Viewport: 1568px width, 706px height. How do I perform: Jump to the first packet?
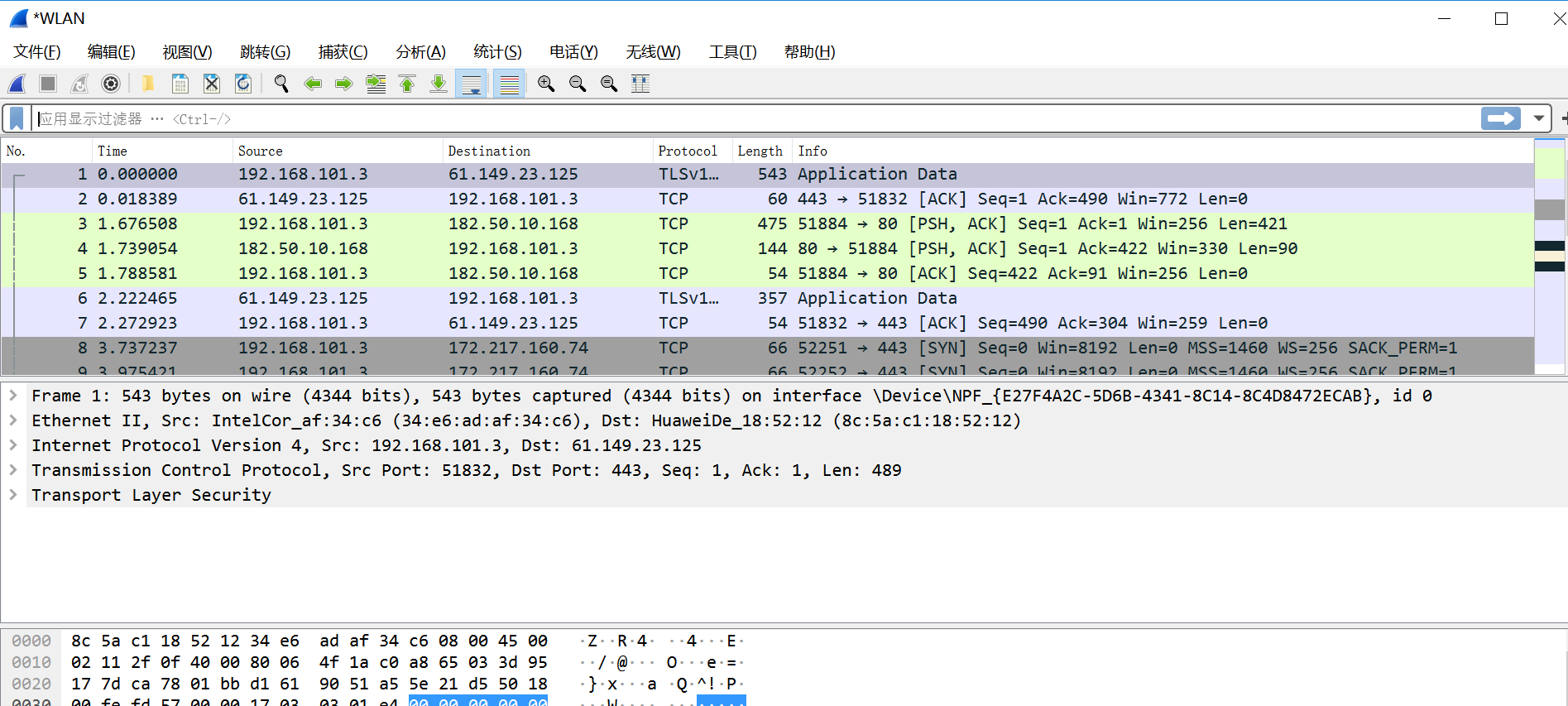click(407, 84)
